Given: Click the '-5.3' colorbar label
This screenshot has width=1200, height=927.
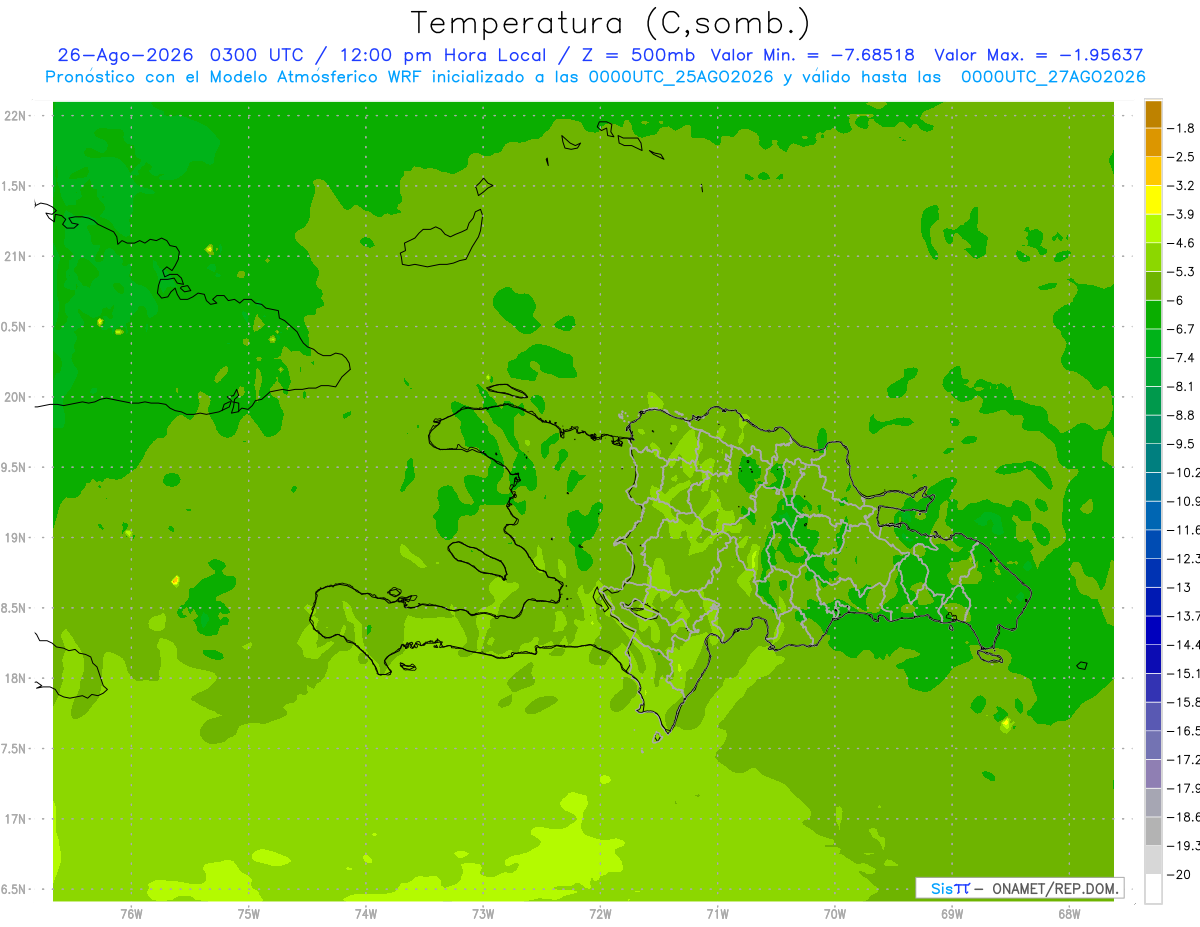Looking at the screenshot, I should [1182, 272].
